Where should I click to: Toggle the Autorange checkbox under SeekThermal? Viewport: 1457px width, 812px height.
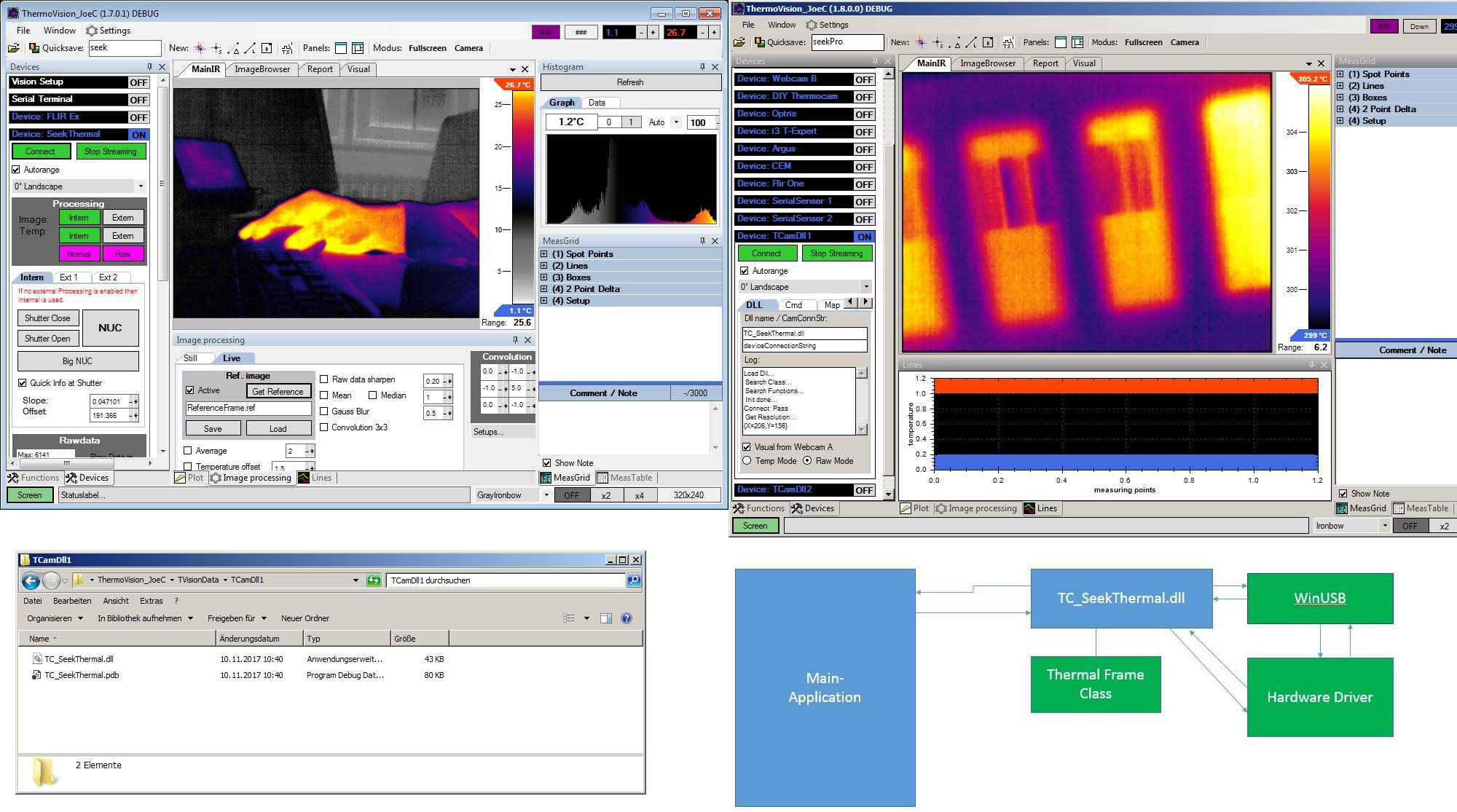click(16, 170)
